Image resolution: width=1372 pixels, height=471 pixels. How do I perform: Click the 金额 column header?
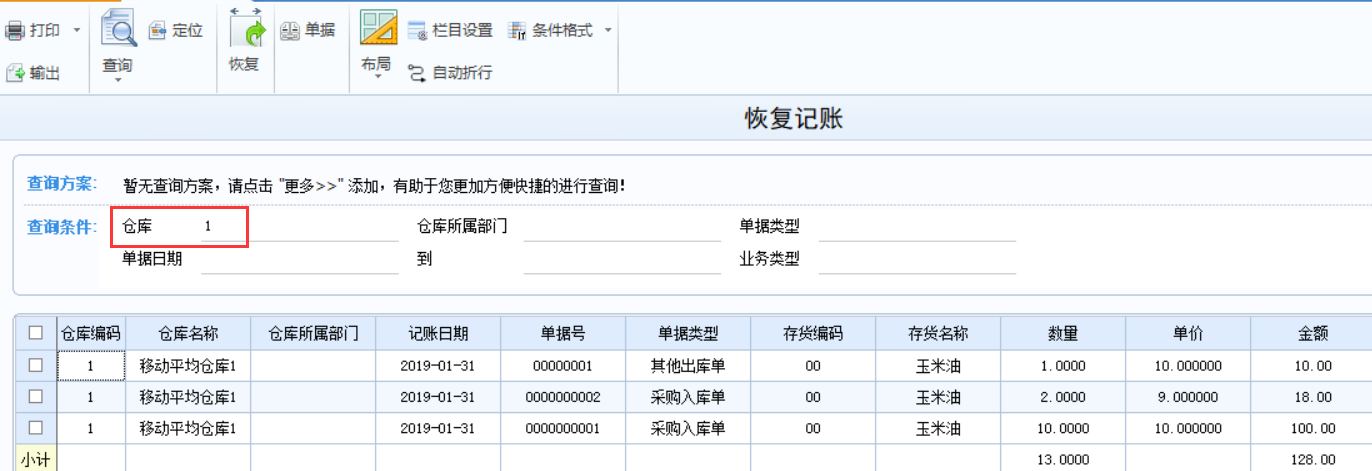click(1311, 333)
